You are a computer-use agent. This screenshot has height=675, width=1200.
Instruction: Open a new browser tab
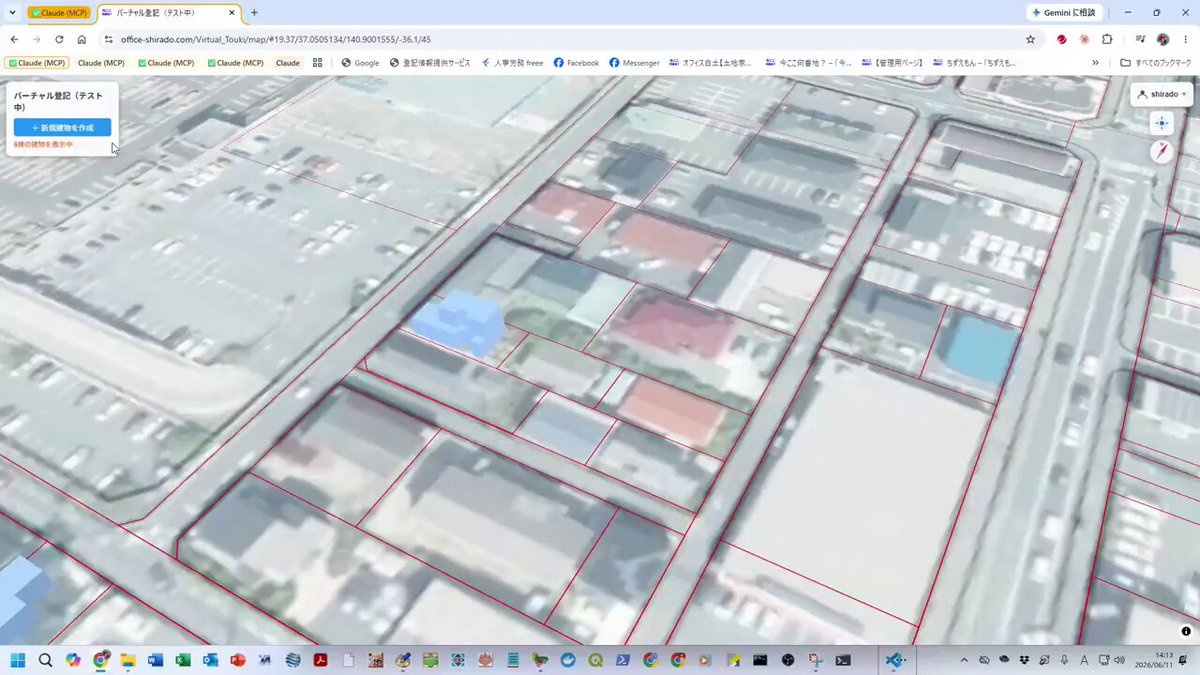[x=254, y=13]
